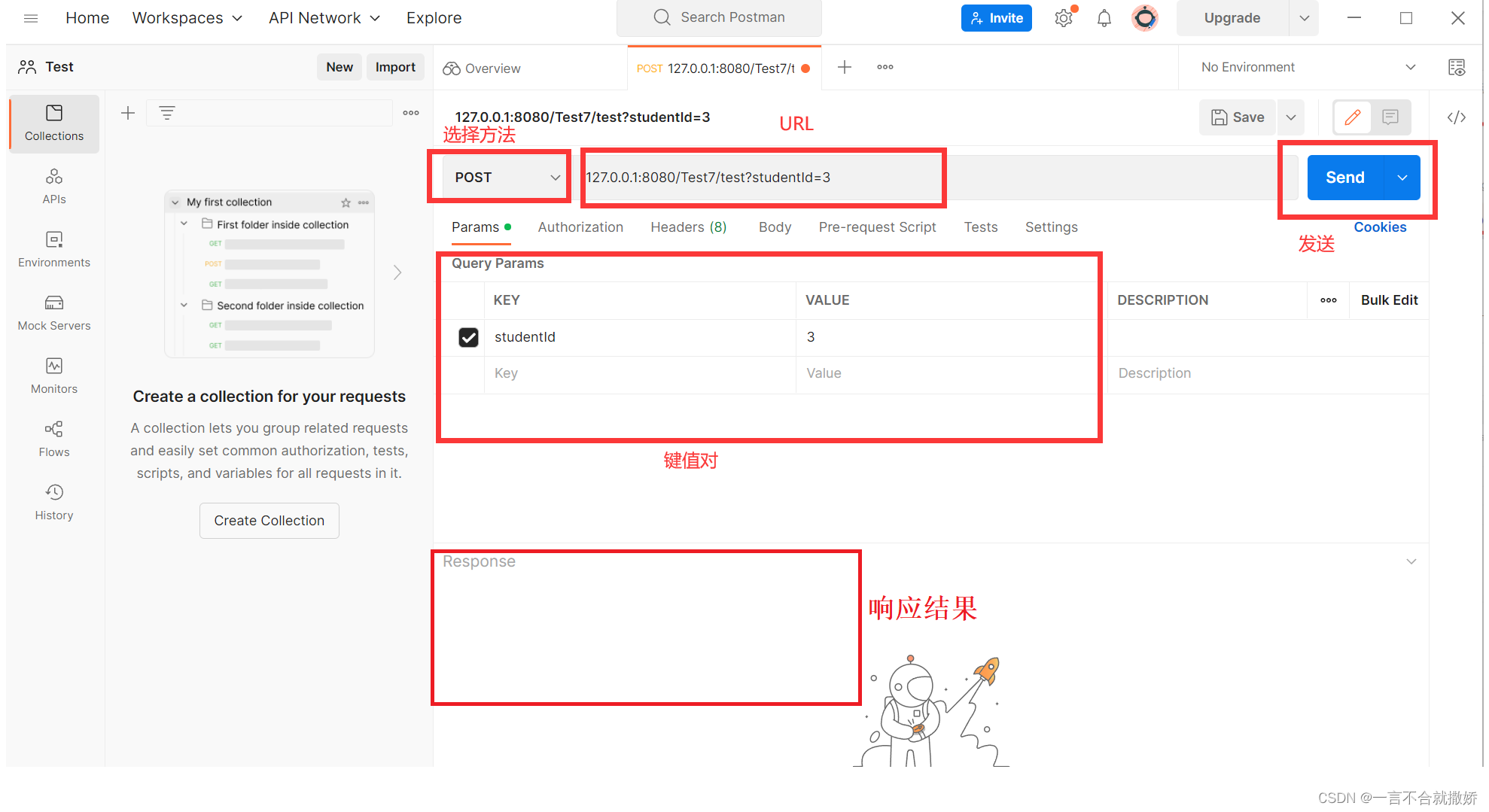The image size is (1489, 812).
Task: Open the comments icon
Action: click(x=1390, y=117)
